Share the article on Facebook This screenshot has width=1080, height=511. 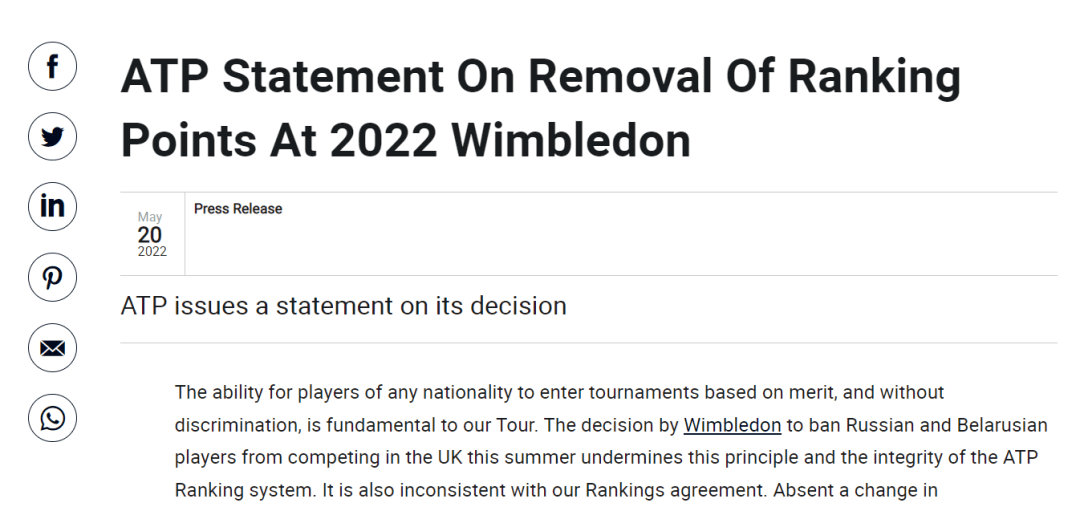(x=52, y=66)
